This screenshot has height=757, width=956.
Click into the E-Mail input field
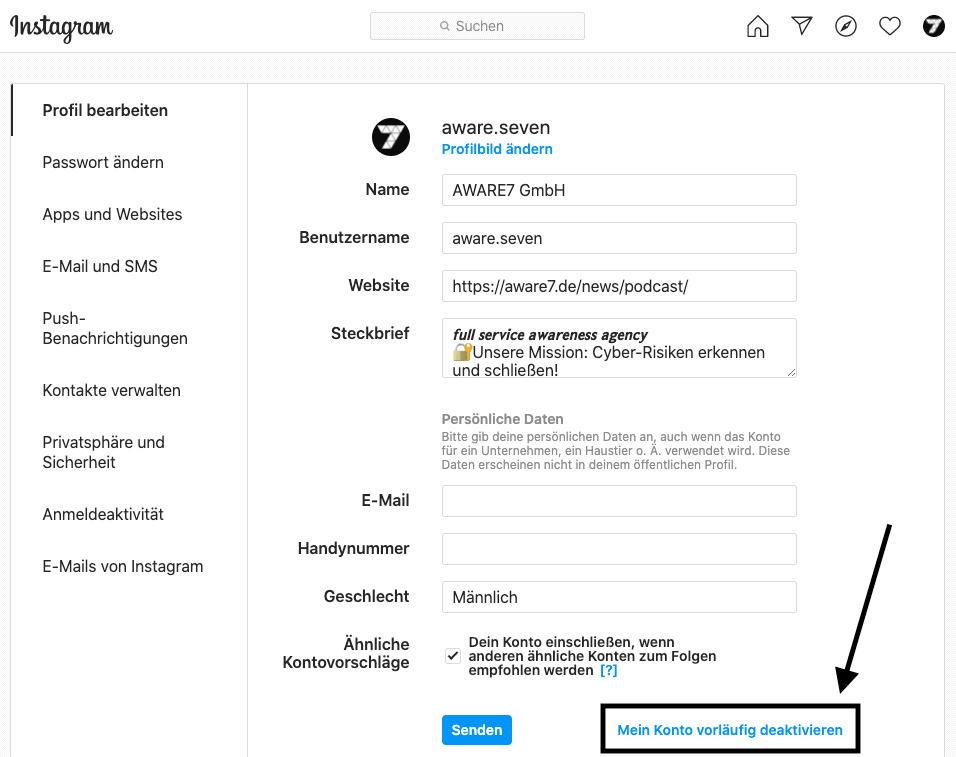(618, 500)
